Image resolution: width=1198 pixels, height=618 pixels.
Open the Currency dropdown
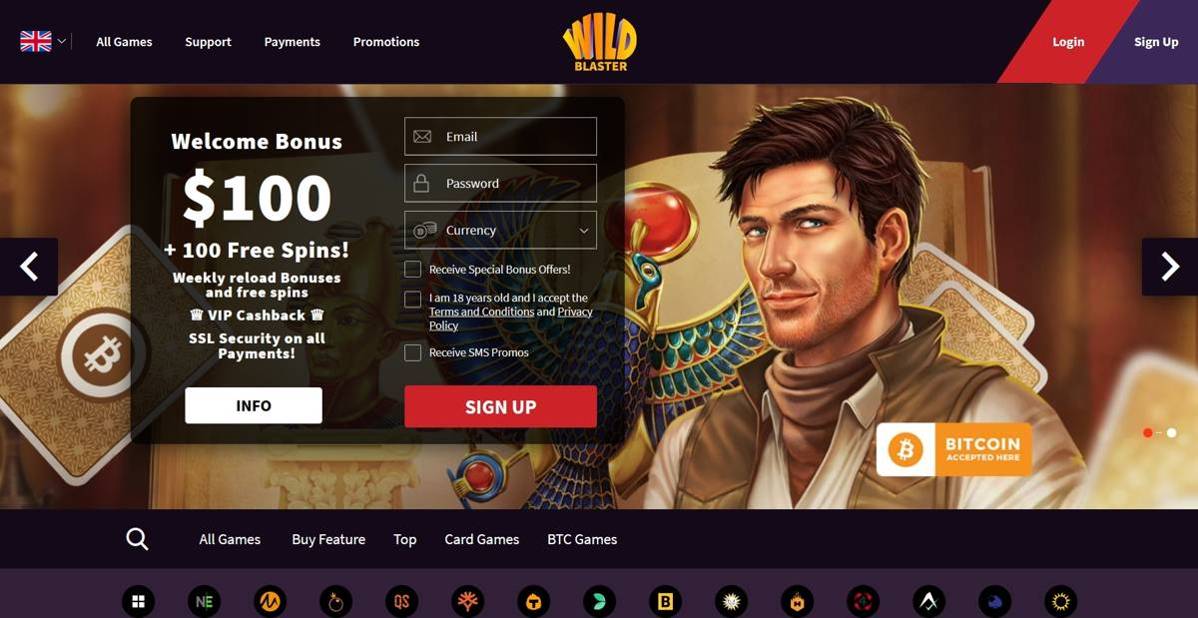tap(500, 230)
